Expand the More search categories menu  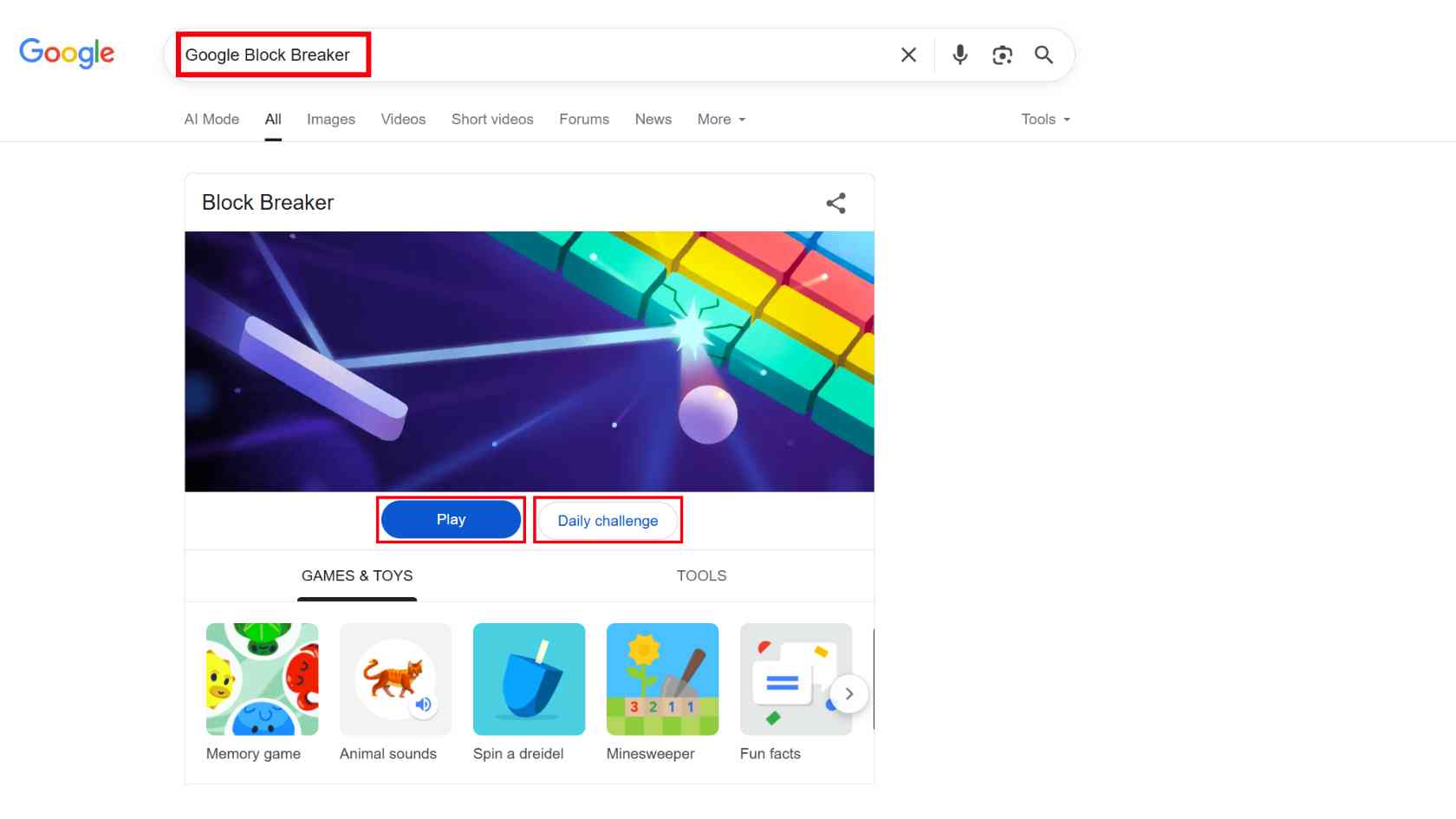tap(720, 120)
